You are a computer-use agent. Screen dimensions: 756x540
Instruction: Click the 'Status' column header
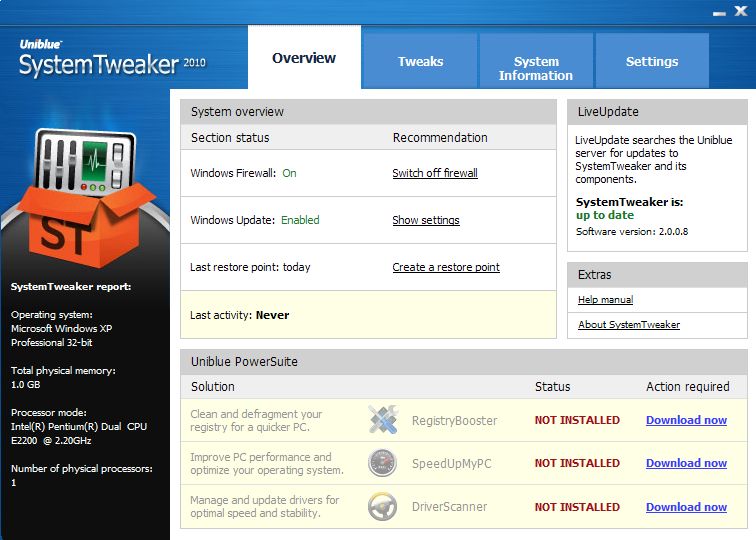tap(553, 387)
